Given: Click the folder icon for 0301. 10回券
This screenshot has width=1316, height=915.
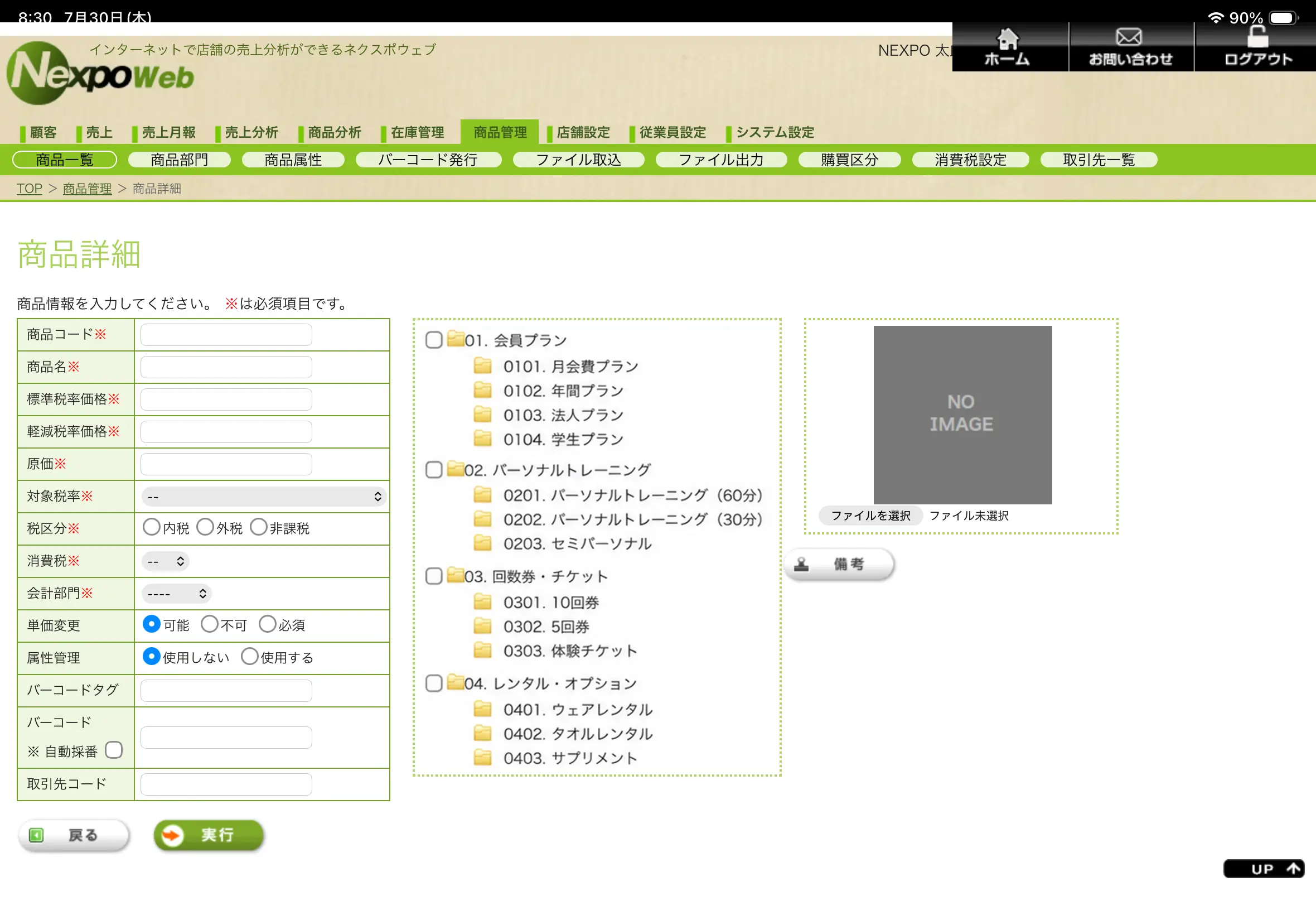Looking at the screenshot, I should point(482,601).
